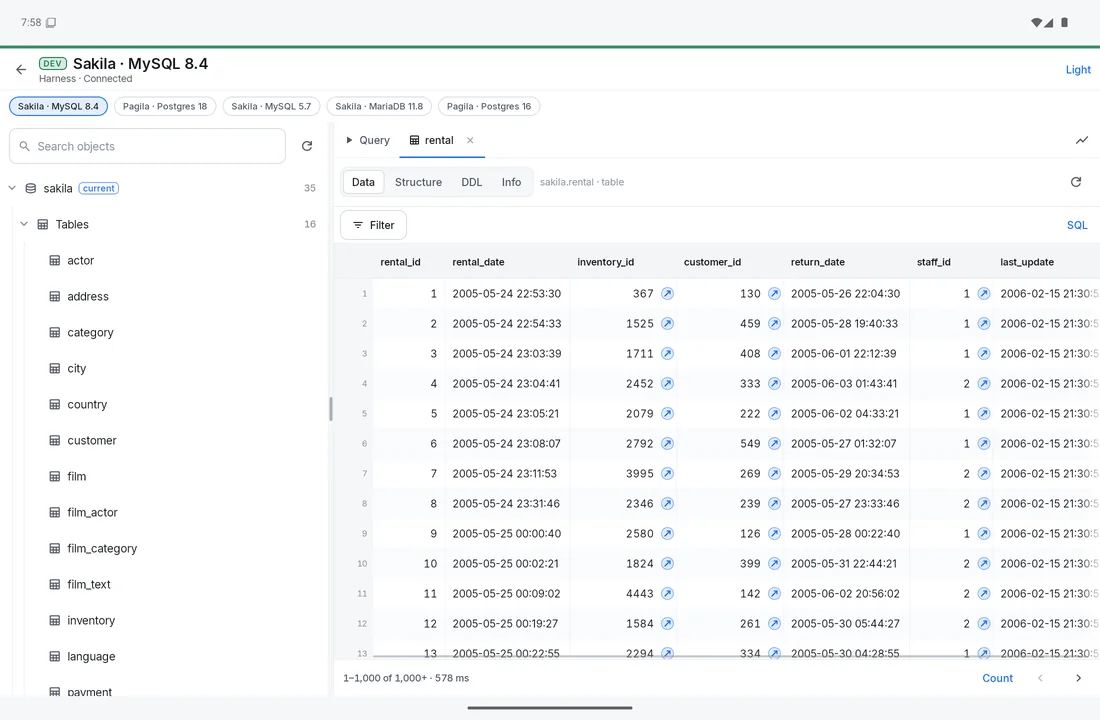This screenshot has height=720, width=1100.
Task: Reload the rental table data
Action: point(1075,182)
